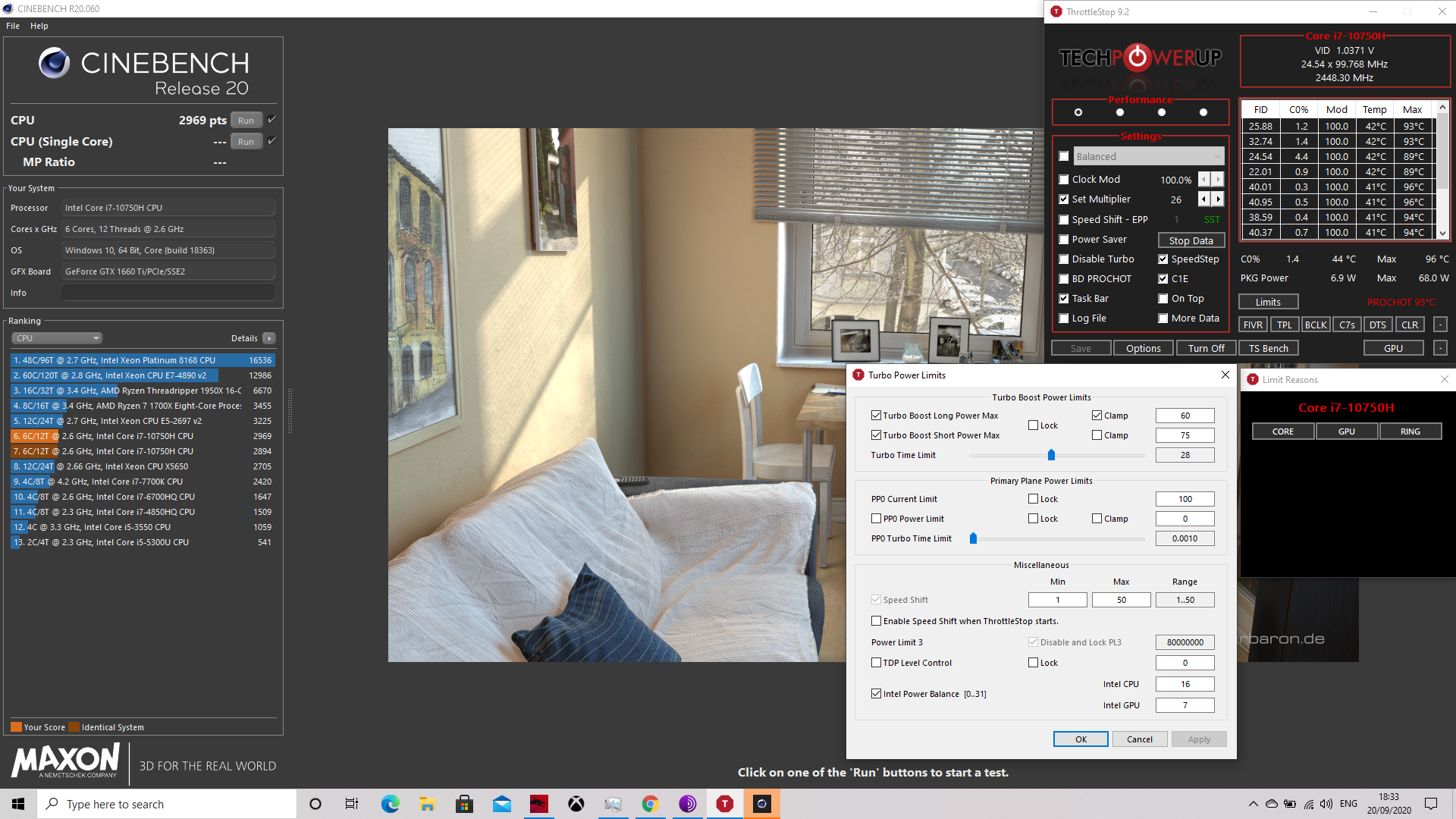Open FIVR settings in ThrottleStop
Viewport: 1456px width, 819px height.
1253,325
